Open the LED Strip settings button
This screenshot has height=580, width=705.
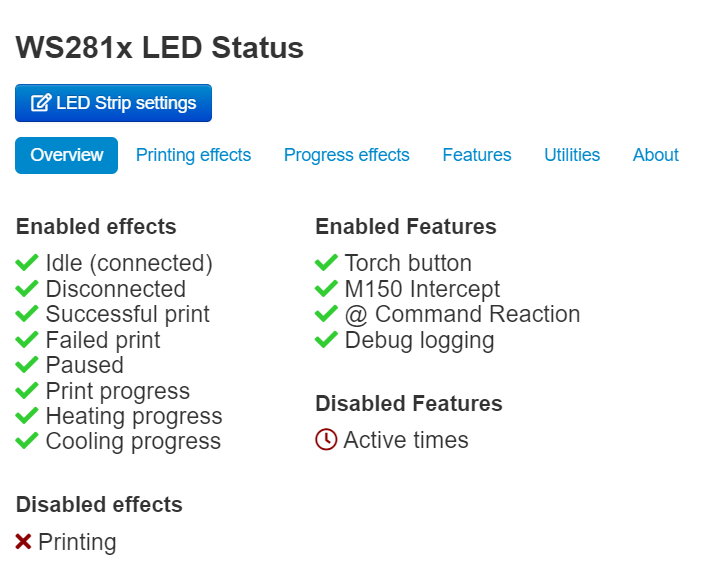coord(113,103)
